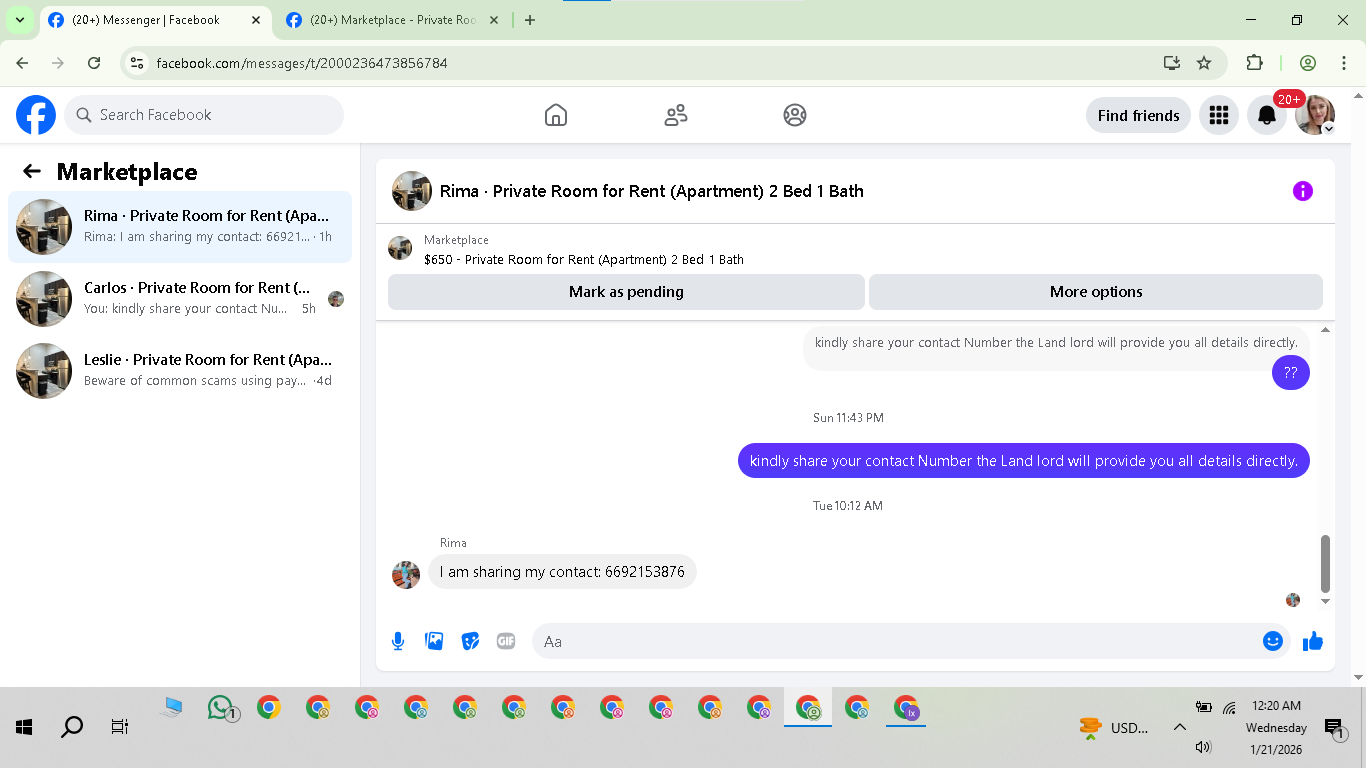The image size is (1366, 768).
Task: Open the GIF picker
Action: pyautogui.click(x=506, y=641)
